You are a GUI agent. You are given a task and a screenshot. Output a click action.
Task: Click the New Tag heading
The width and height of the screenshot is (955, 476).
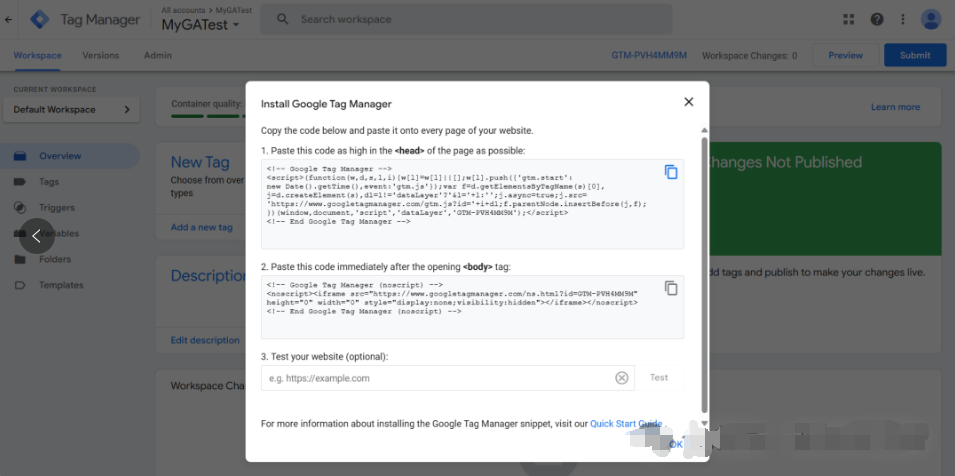click(x=200, y=162)
